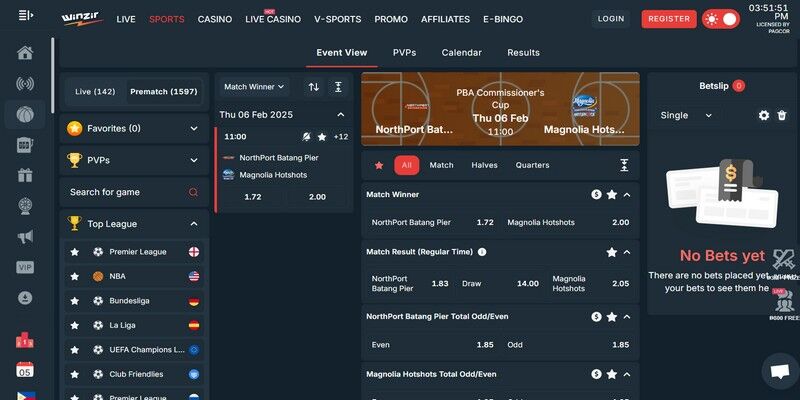
Task: Star the Match Result (Regular Time) market
Action: [x=611, y=252]
